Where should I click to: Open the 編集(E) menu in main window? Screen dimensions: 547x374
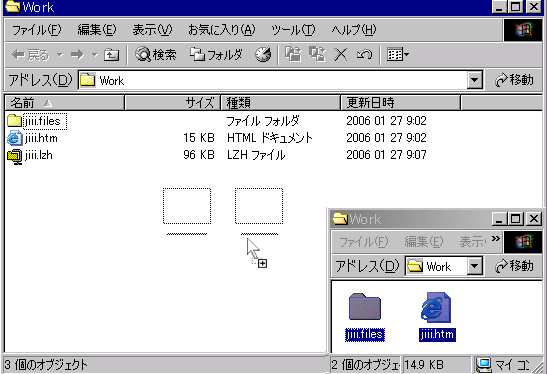(97, 30)
